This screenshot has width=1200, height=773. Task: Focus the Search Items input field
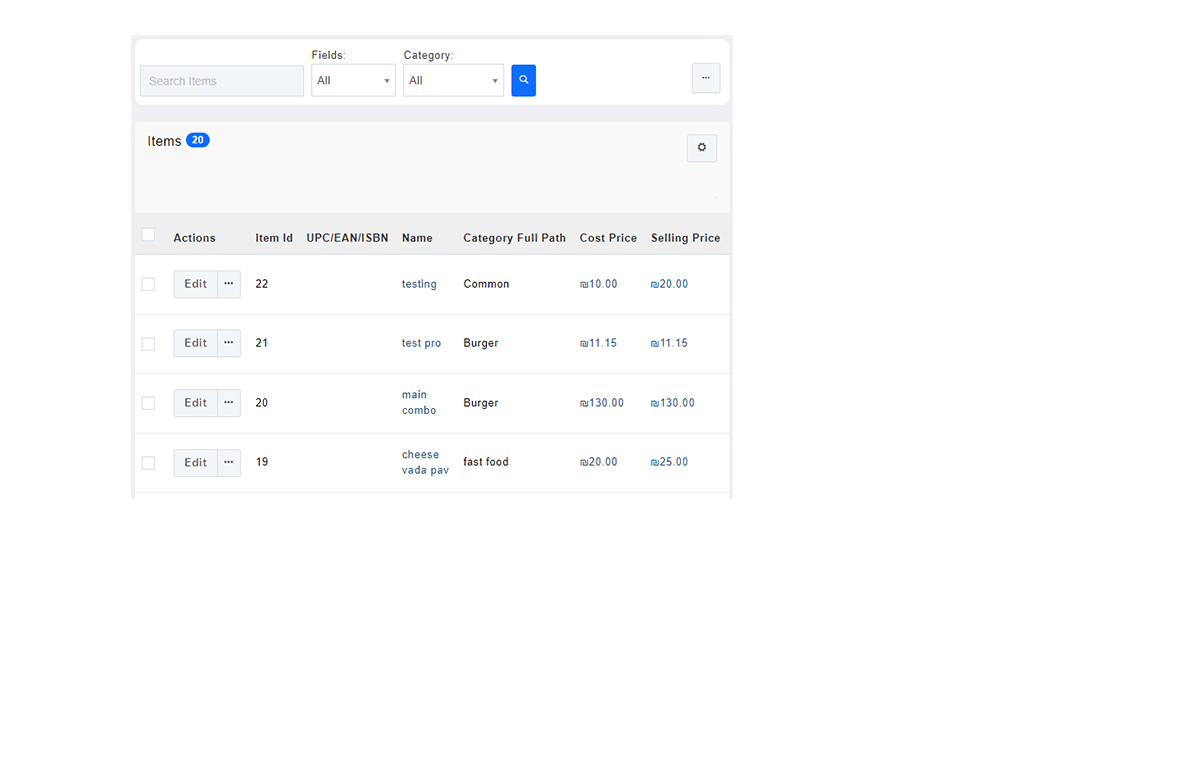coord(222,81)
